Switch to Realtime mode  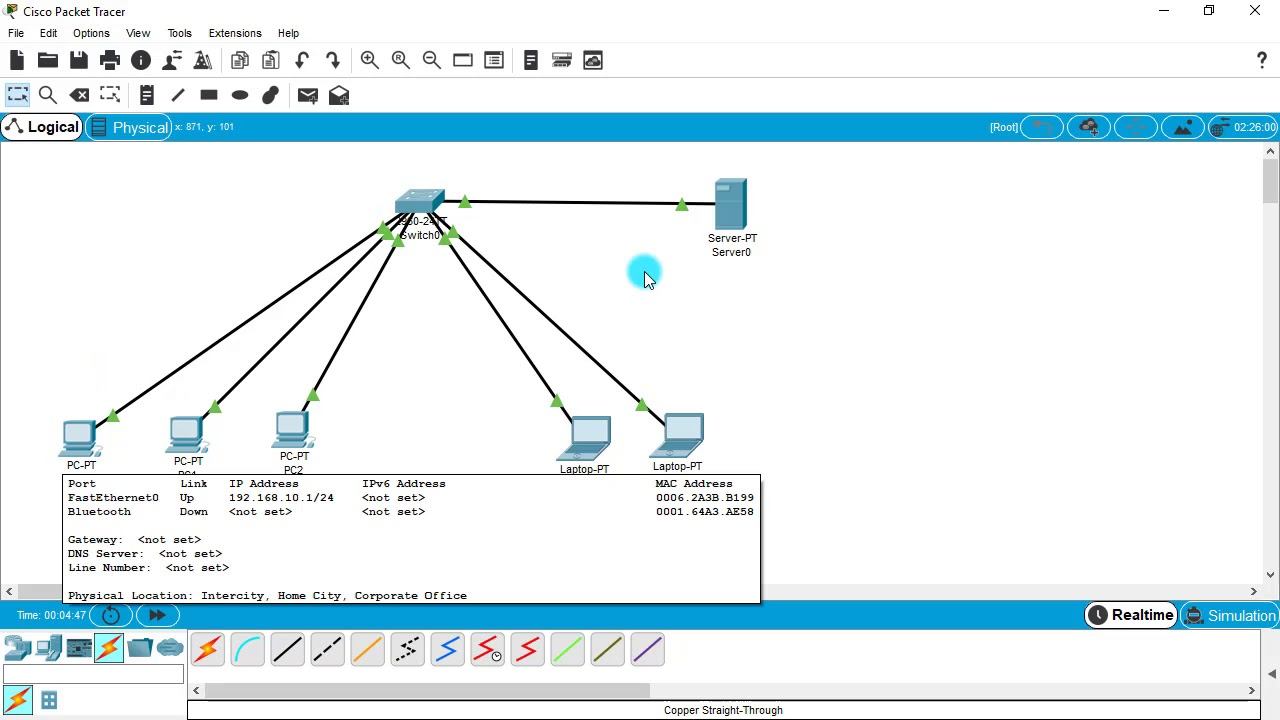click(1131, 615)
